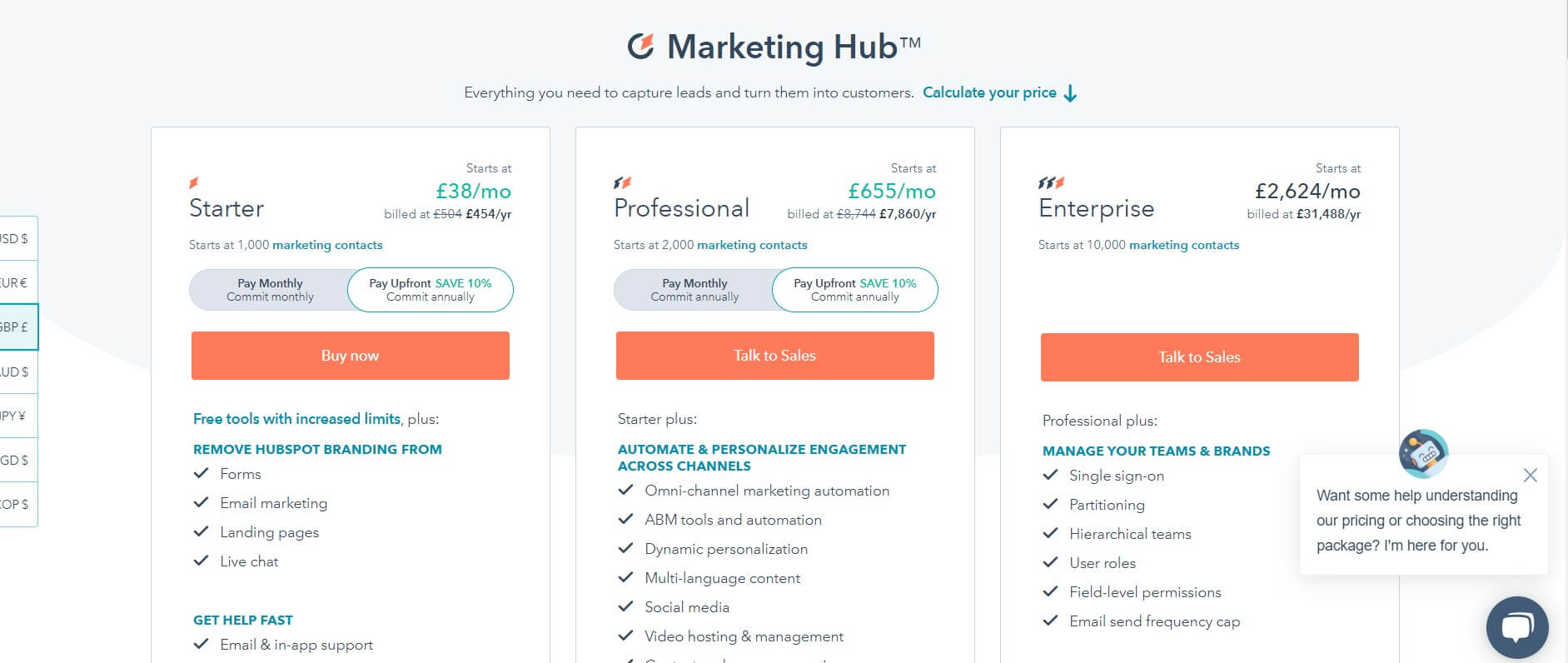Click Talk to Sales under Enterprise
Image resolution: width=1568 pixels, height=663 pixels.
[1200, 357]
